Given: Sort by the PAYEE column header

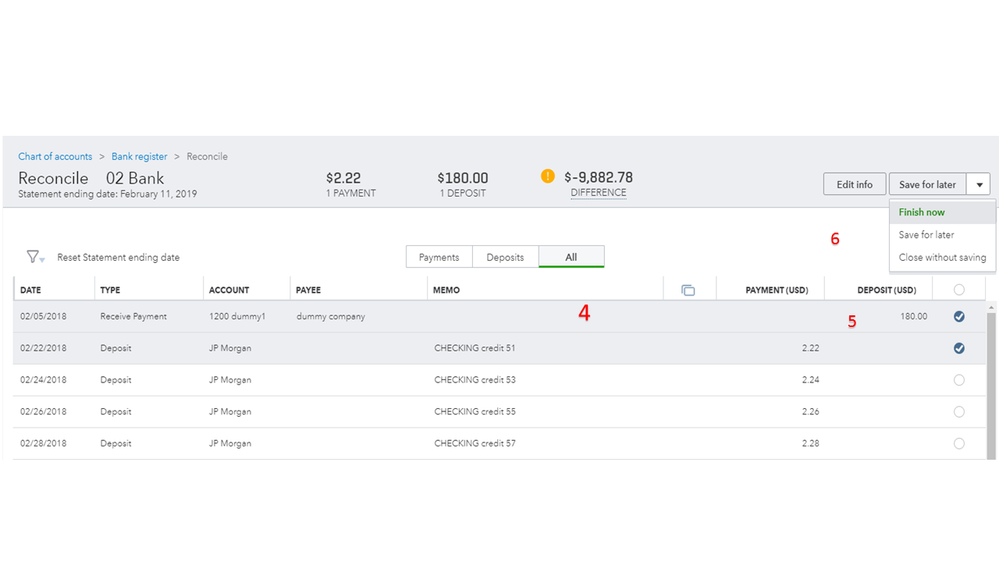Looking at the screenshot, I should (308, 290).
